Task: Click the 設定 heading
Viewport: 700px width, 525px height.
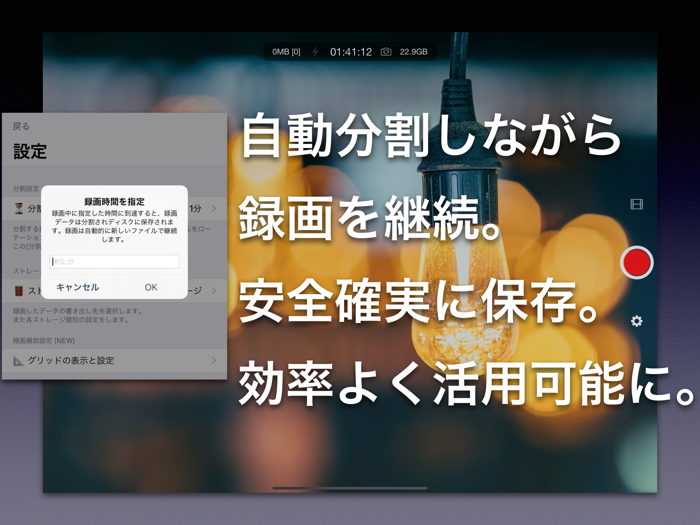Action: 30,151
